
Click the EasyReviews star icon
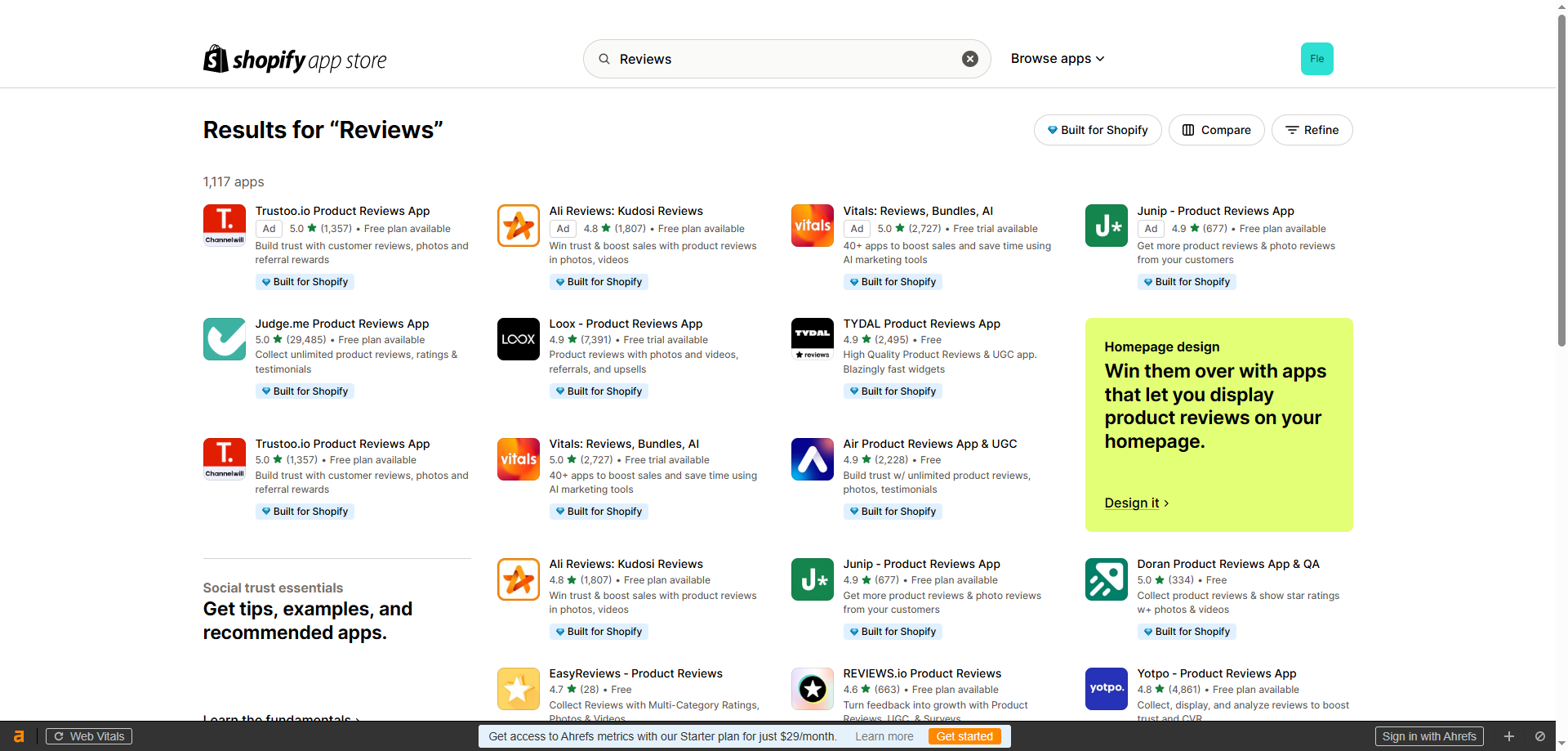pyautogui.click(x=518, y=689)
